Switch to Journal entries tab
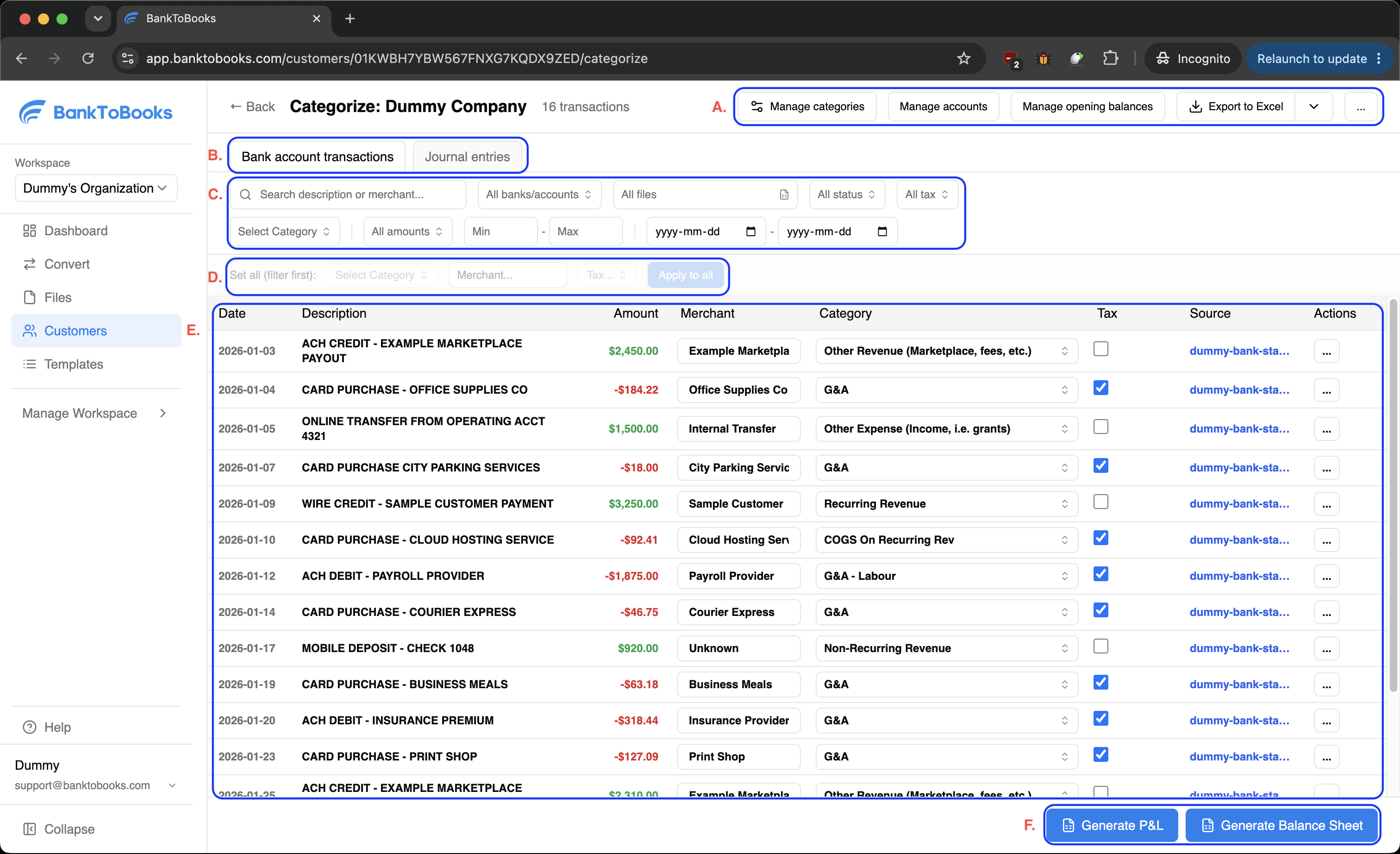1400x854 pixels. (x=467, y=157)
